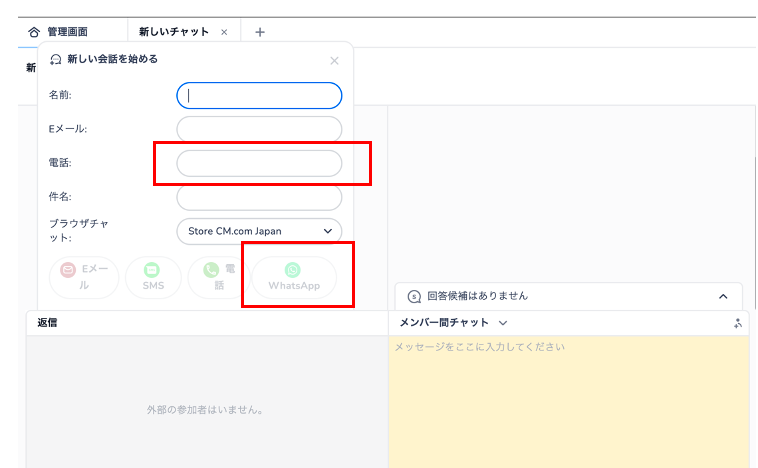758x468 pixels.
Task: Choose the SMS channel button
Action: pos(153,277)
